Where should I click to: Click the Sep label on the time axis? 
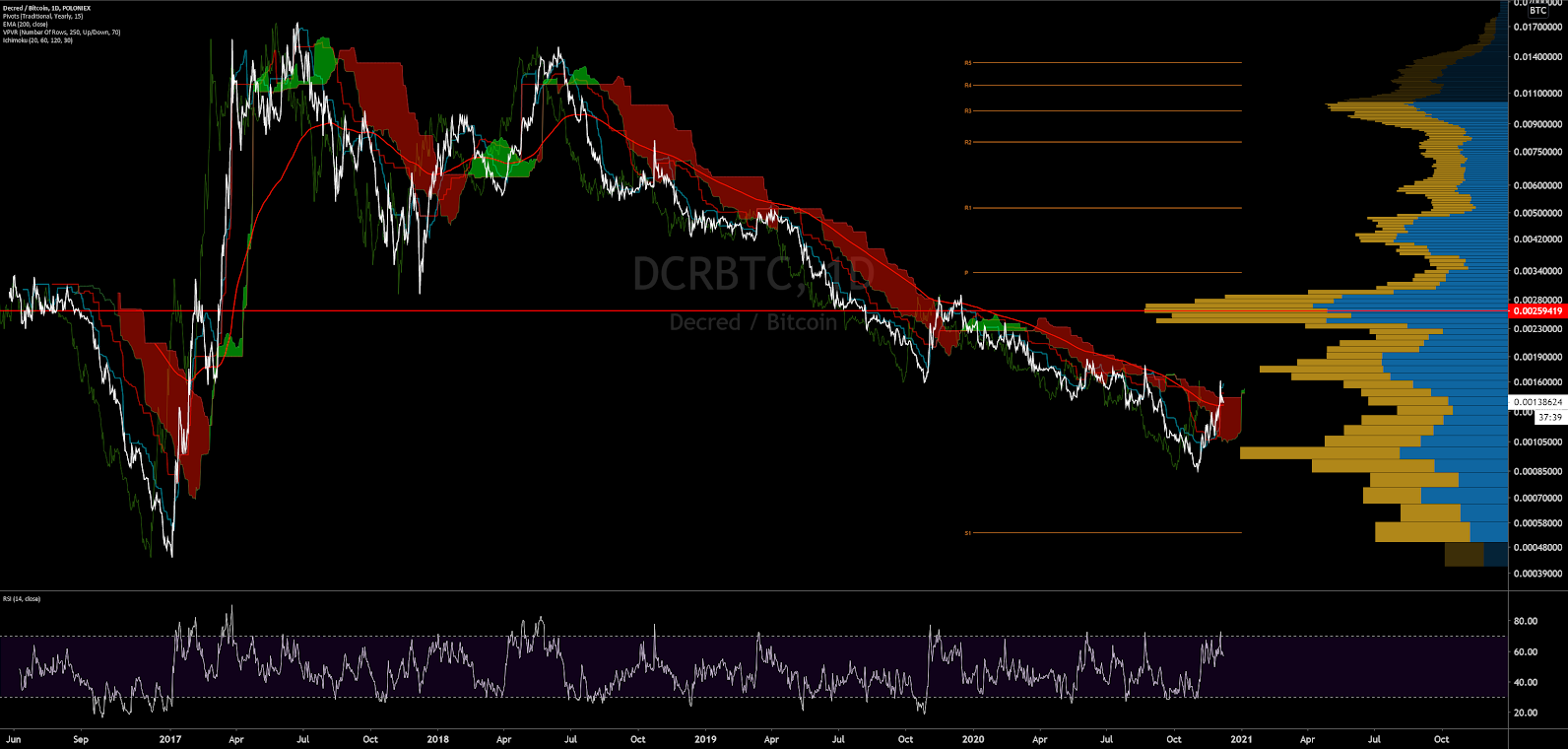pos(81,739)
